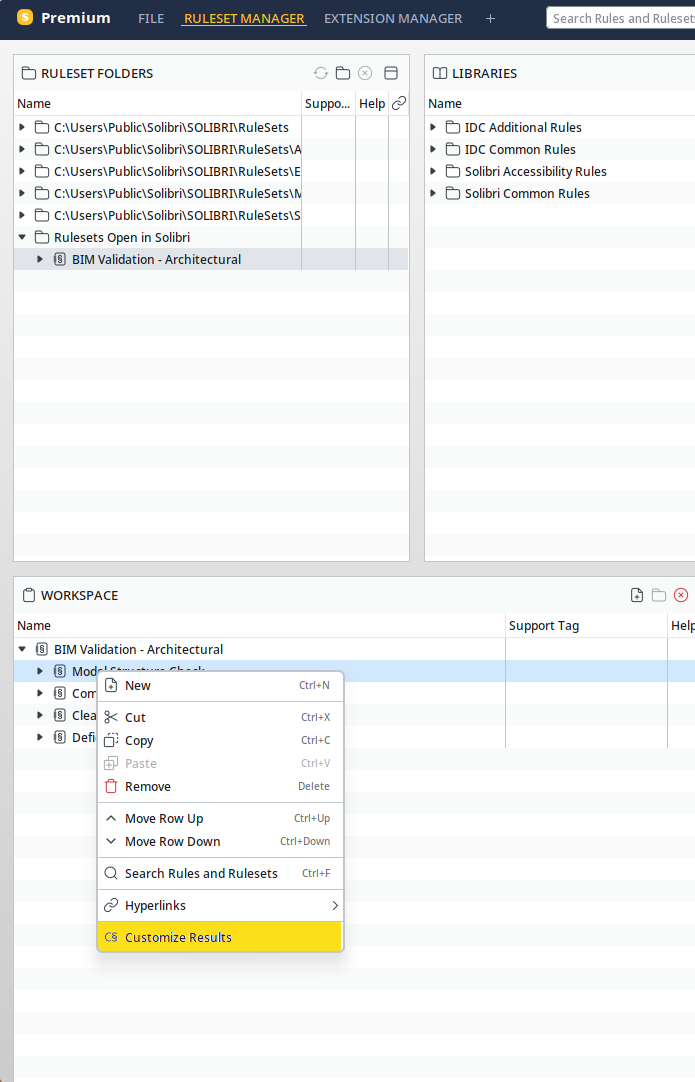Collapse the Rulesets Open in Solibri folder

22,237
